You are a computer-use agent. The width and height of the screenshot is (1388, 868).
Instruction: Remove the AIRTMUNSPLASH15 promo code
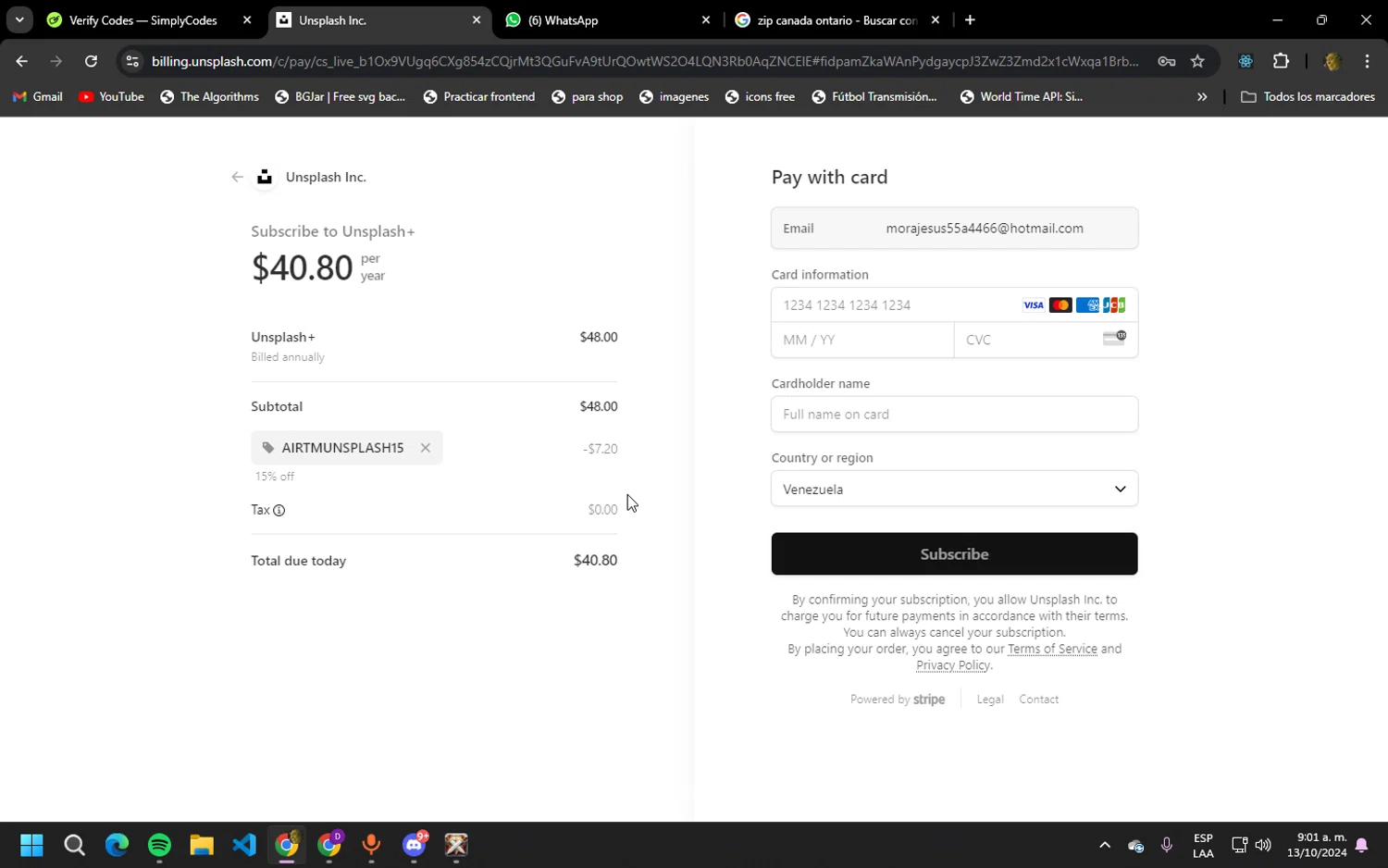426,448
